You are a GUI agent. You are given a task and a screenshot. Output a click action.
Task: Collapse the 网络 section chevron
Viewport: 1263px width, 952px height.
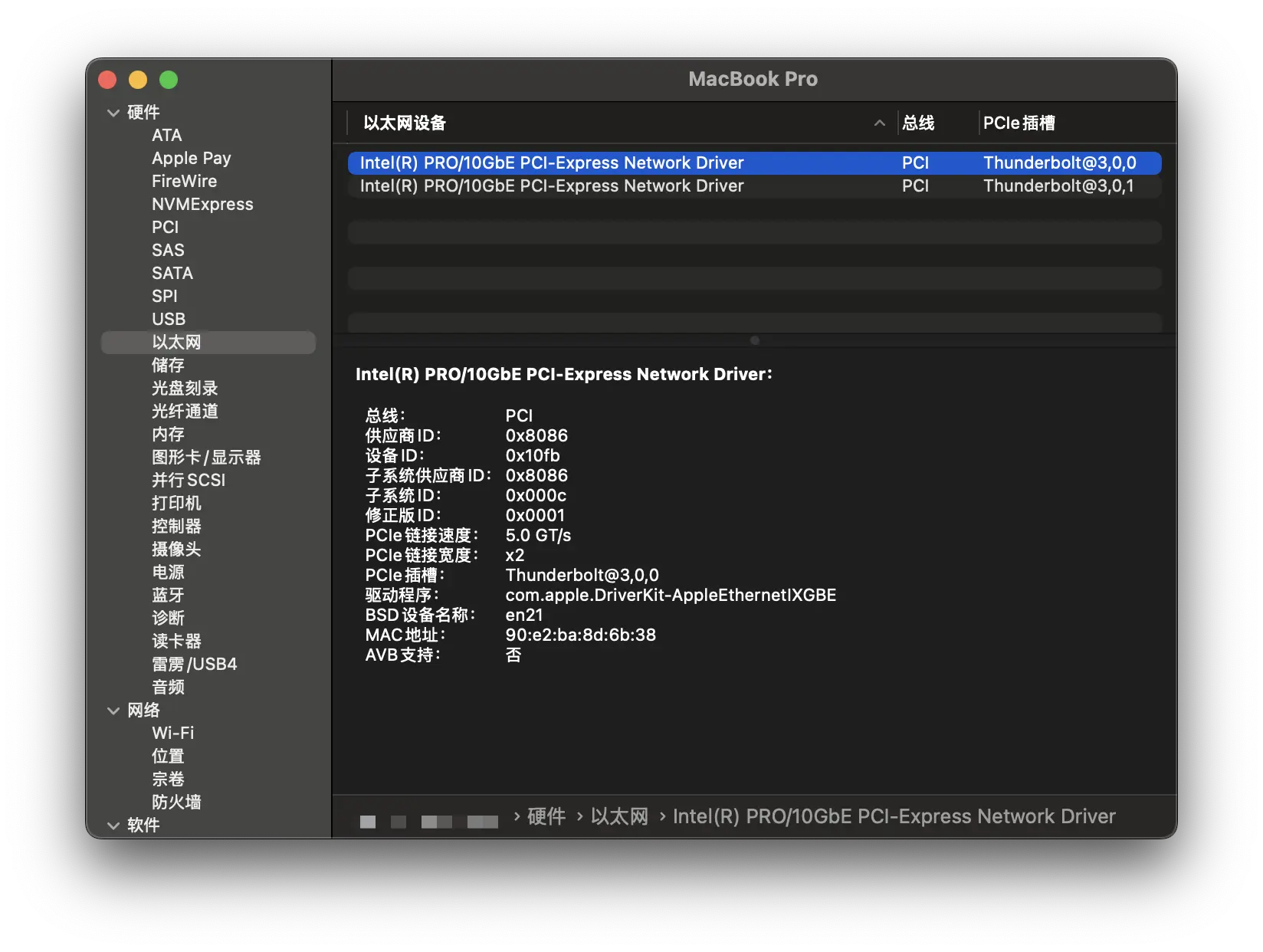[x=113, y=711]
